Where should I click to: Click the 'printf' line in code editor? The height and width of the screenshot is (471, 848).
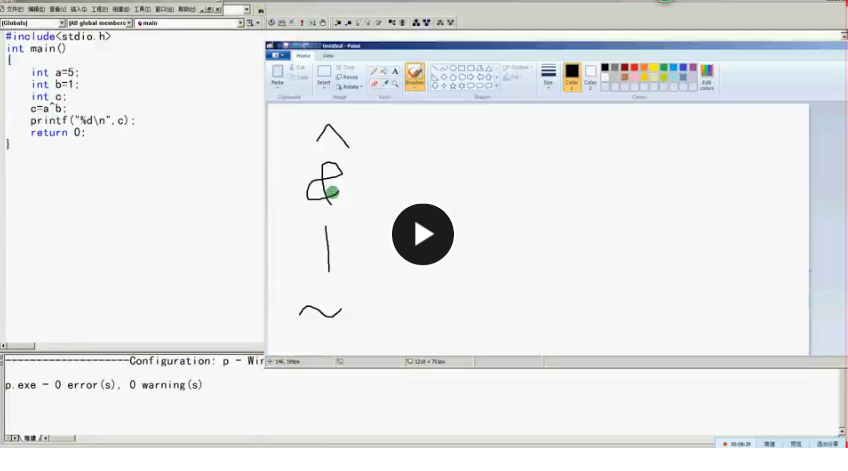83,121
